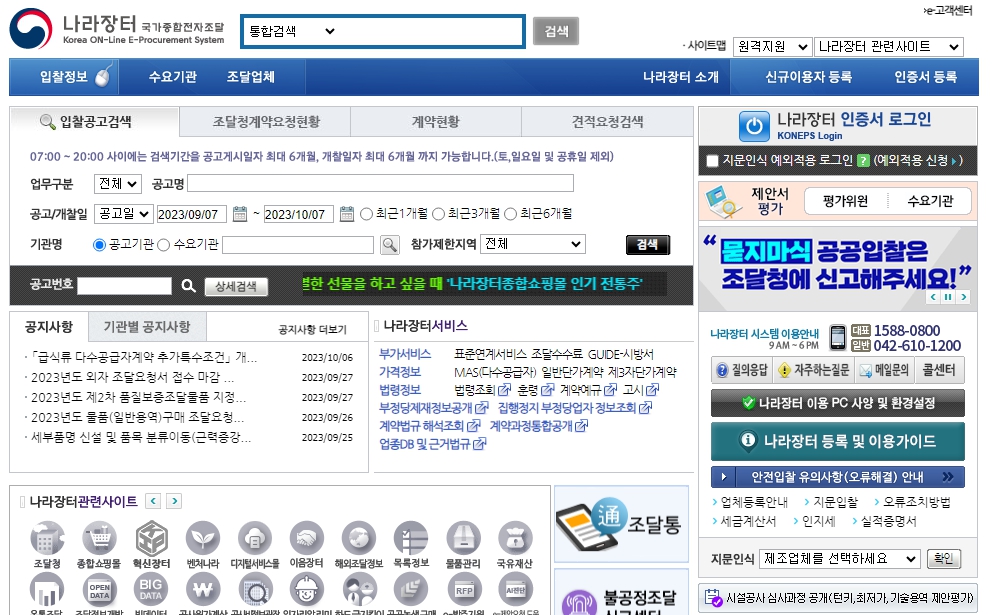Open calendar picker for start date 2023/09/07
Image resolution: width=995 pixels, height=615 pixels.
click(239, 214)
